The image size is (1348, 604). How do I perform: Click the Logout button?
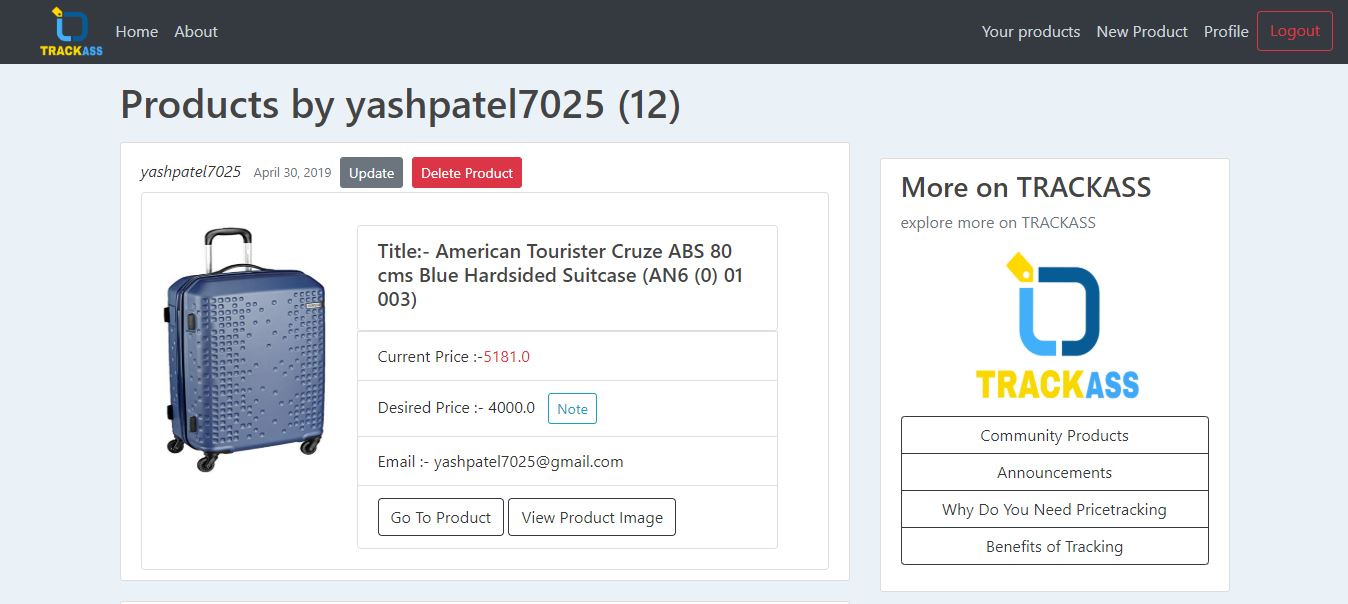(1295, 31)
